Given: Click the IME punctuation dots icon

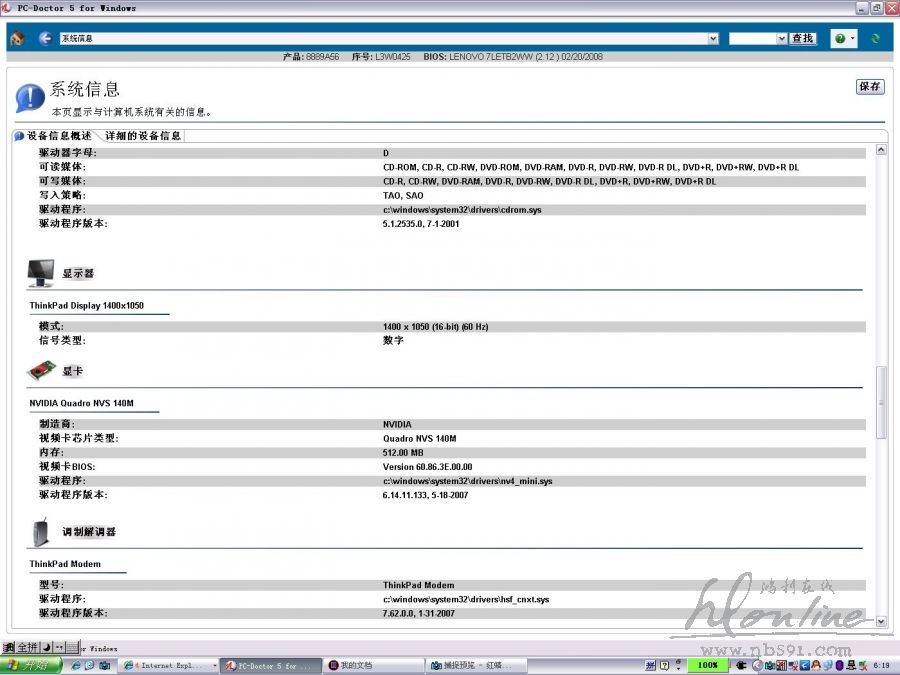Looking at the screenshot, I should (x=59, y=647).
